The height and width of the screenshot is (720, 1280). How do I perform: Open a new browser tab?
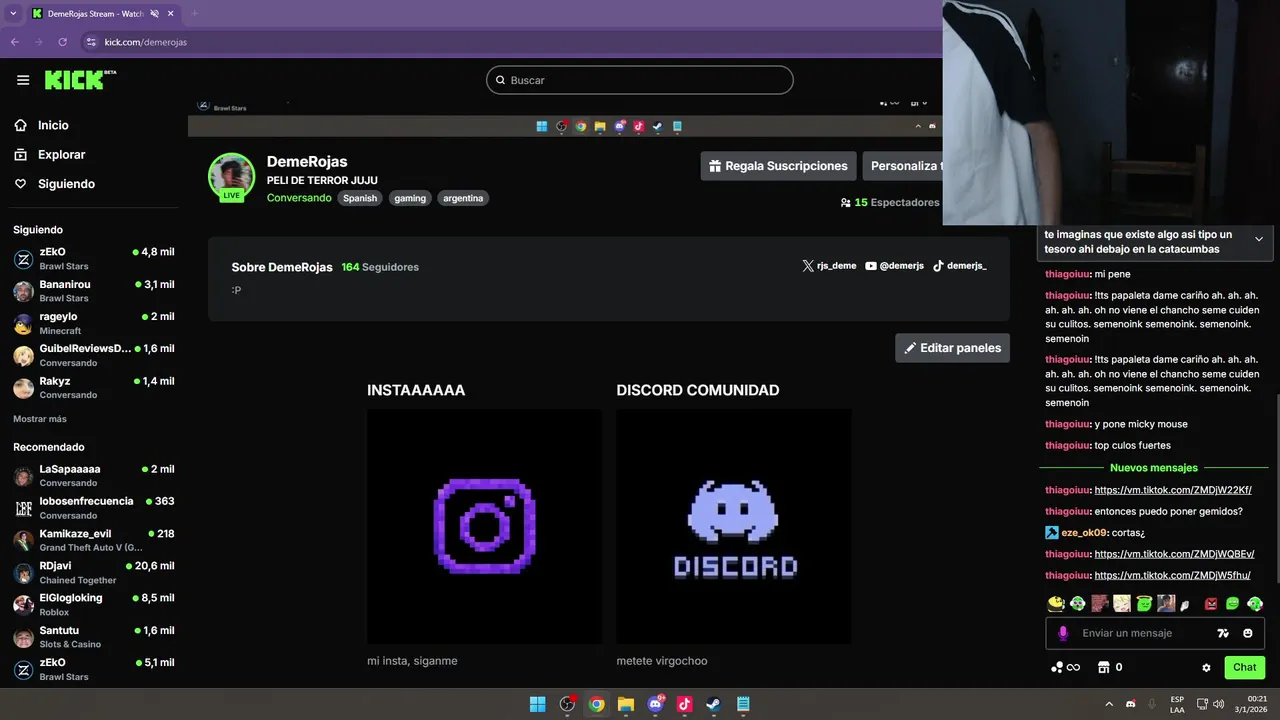[194, 13]
